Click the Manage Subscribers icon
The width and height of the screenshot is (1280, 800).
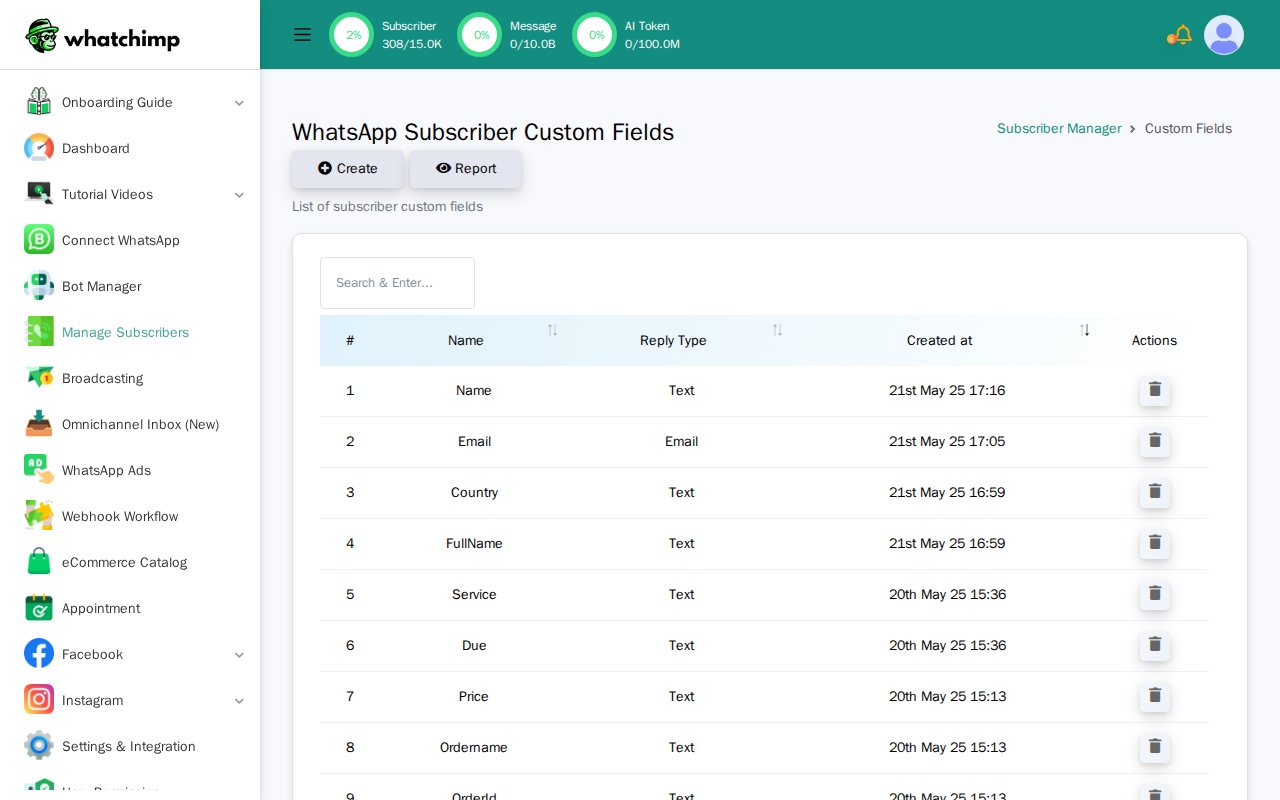[39, 332]
